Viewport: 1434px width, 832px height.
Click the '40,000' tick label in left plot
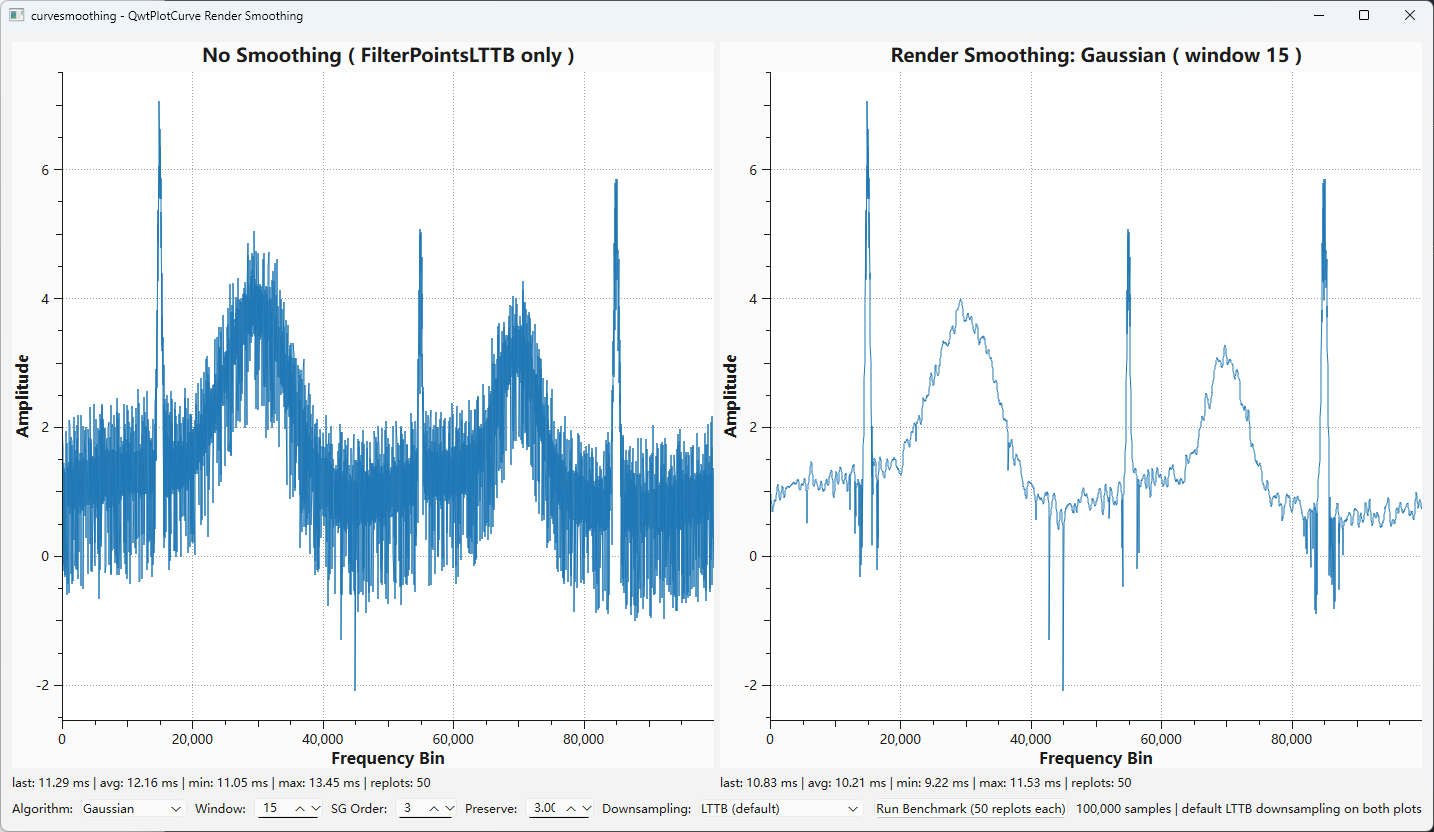point(322,739)
